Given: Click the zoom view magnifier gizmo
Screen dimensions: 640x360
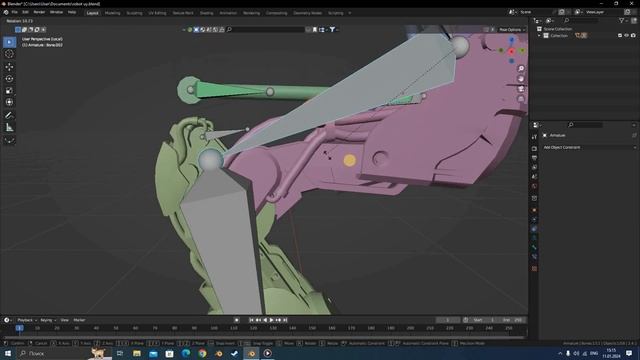Looking at the screenshot, I should pyautogui.click(x=521, y=68).
